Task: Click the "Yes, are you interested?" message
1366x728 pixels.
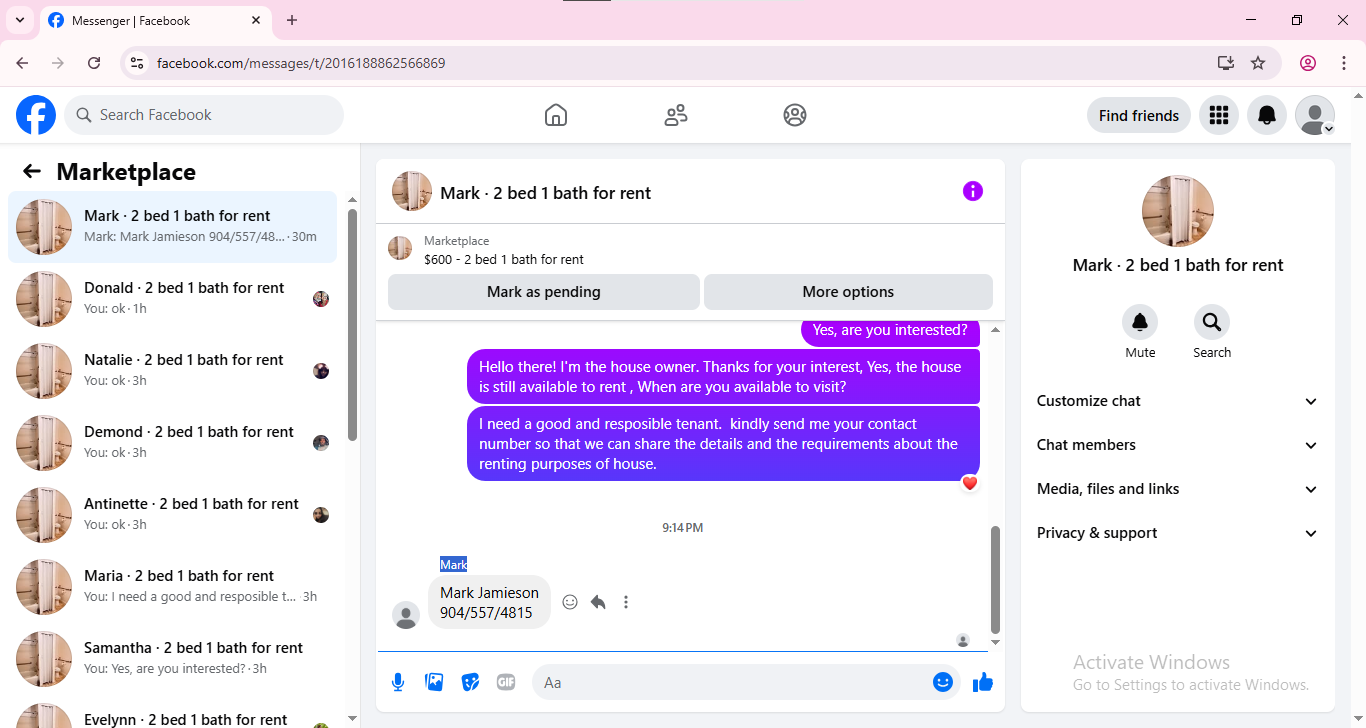Action: [890, 331]
